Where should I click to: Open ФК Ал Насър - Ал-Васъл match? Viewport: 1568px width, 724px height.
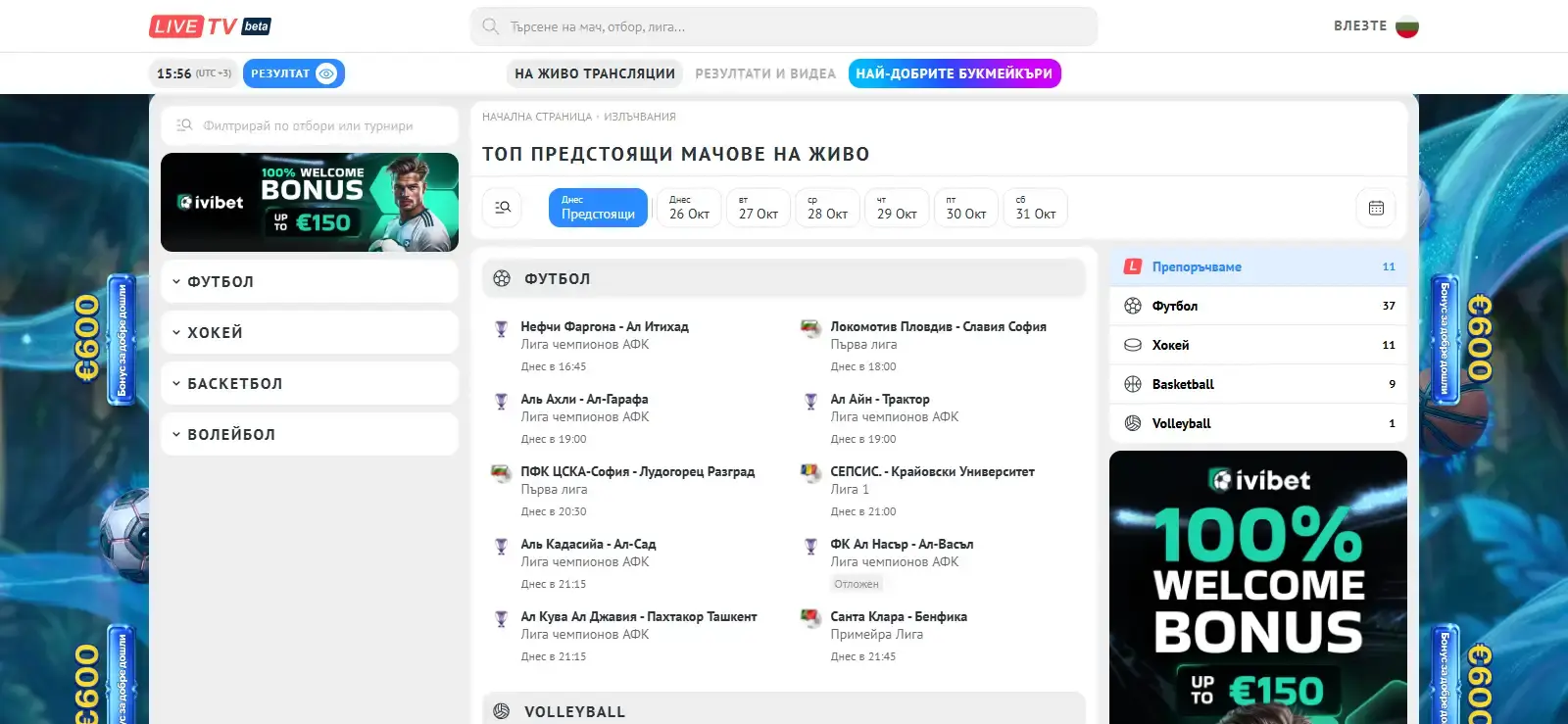coord(902,545)
